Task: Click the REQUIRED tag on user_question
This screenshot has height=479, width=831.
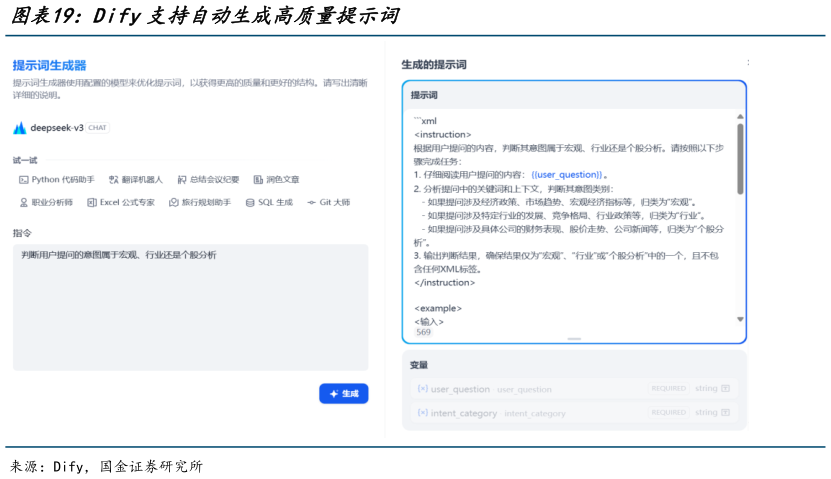Action: coord(669,388)
